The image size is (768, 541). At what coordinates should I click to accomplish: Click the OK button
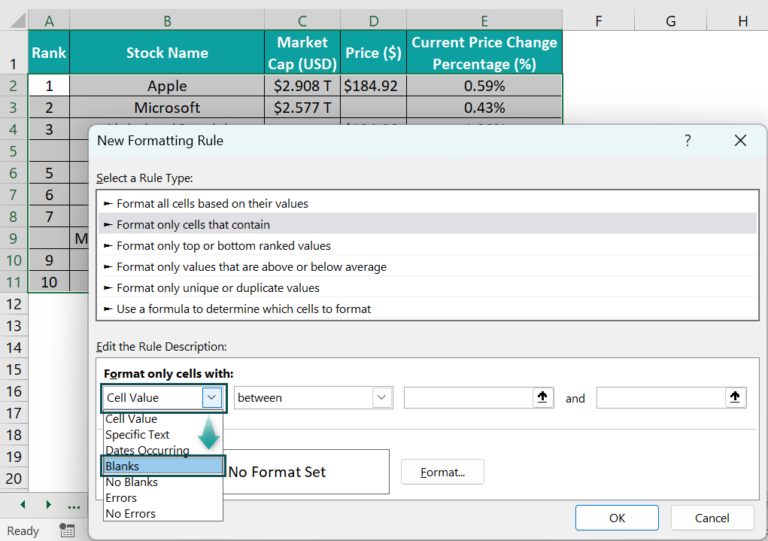(x=617, y=517)
